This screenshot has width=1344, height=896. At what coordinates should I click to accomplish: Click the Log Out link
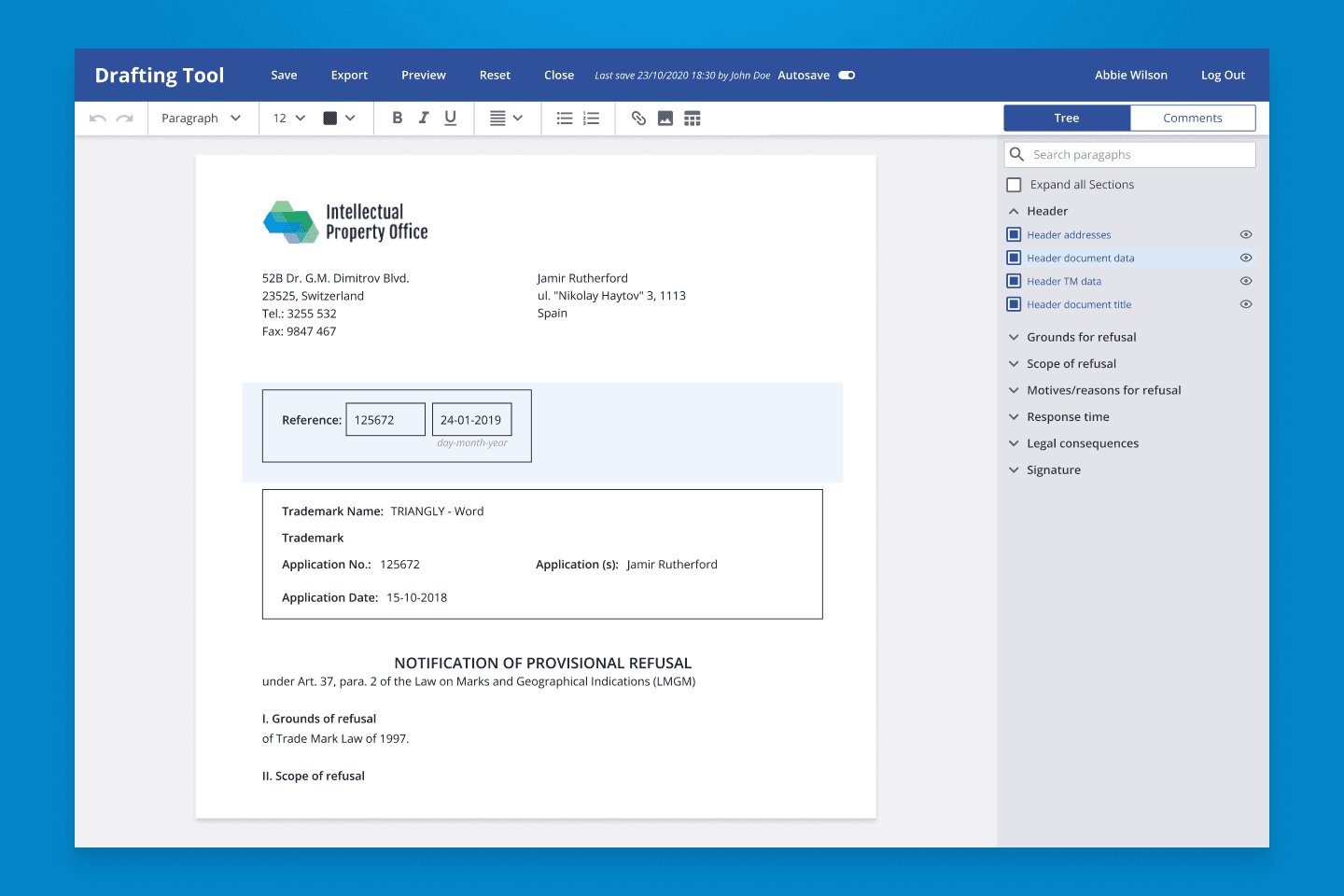pyautogui.click(x=1223, y=76)
